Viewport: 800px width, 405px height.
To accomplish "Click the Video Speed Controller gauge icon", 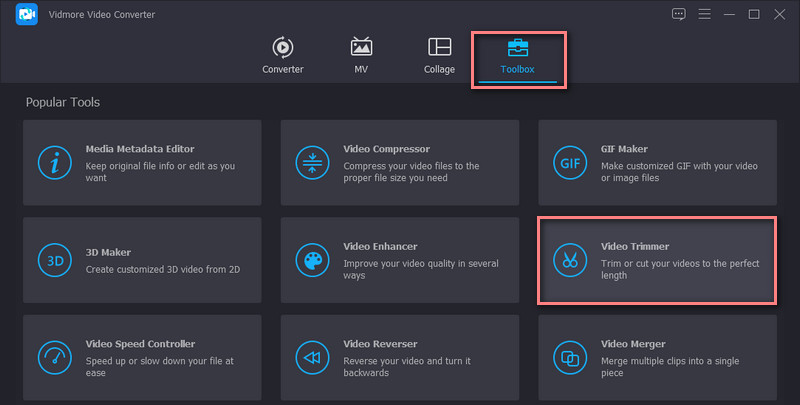I will click(53, 357).
